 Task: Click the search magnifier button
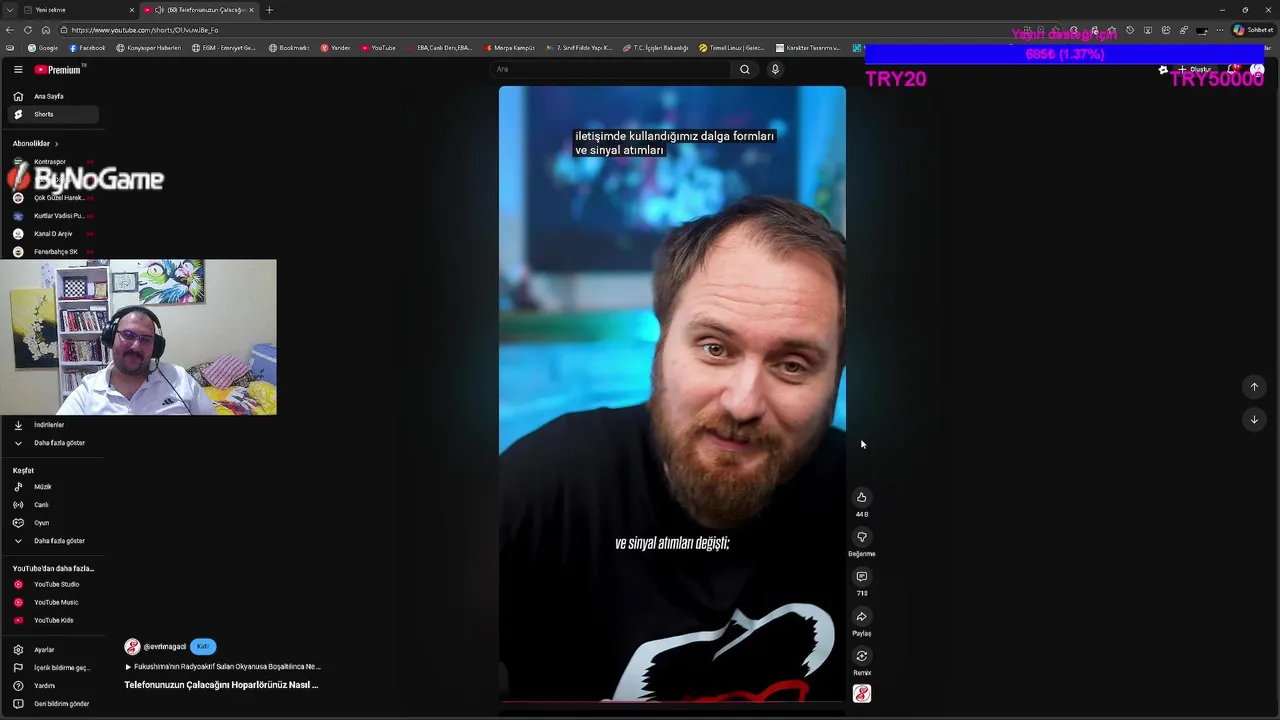click(x=744, y=69)
